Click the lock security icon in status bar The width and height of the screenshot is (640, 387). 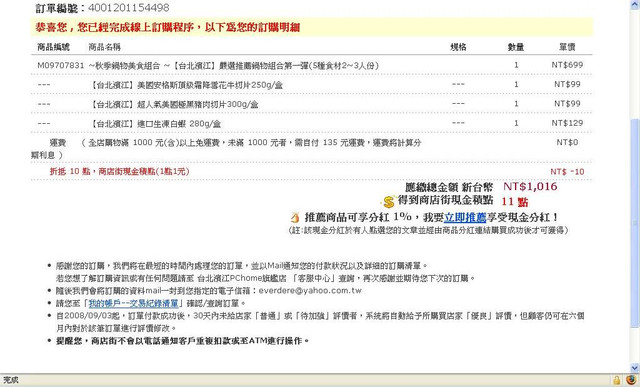click(616, 380)
